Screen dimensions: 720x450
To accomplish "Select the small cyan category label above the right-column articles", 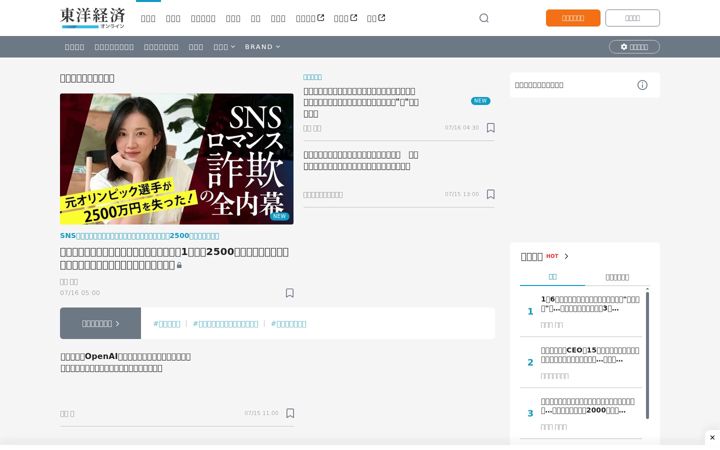I will 312,77.
